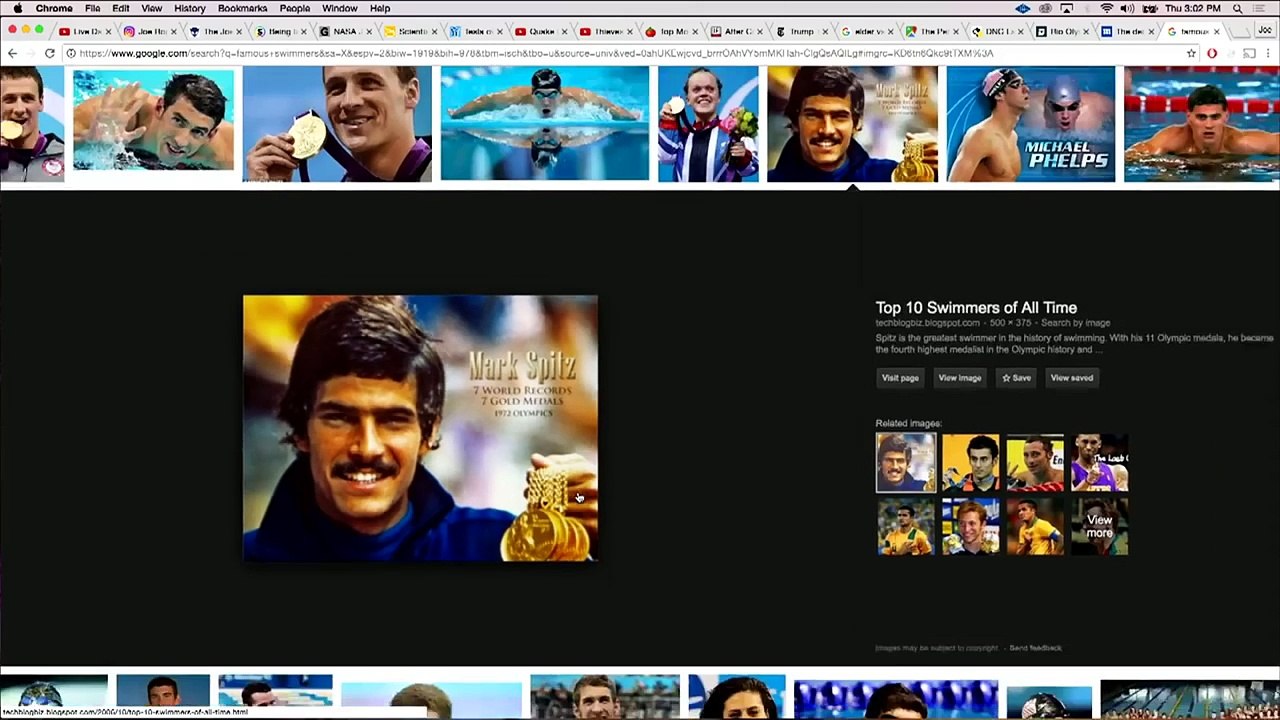
Task: Open the Bookmarks menu
Action: click(x=242, y=8)
